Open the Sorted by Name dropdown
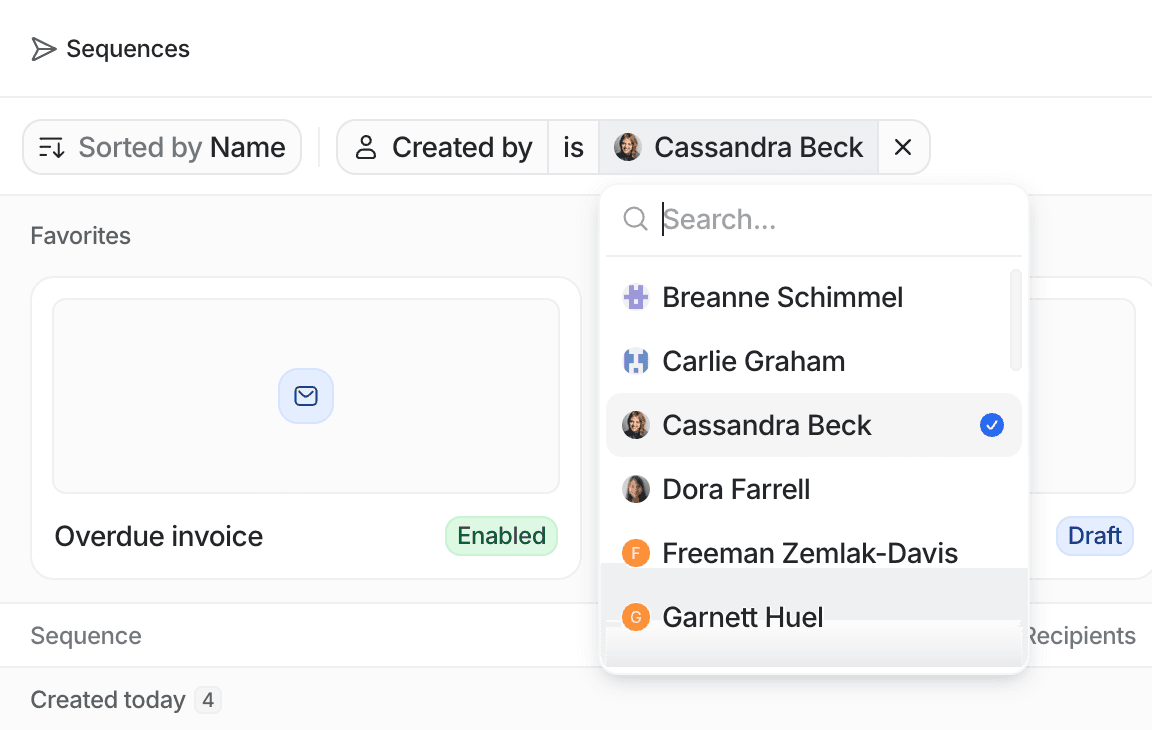This screenshot has height=730, width=1152. pyautogui.click(x=162, y=148)
